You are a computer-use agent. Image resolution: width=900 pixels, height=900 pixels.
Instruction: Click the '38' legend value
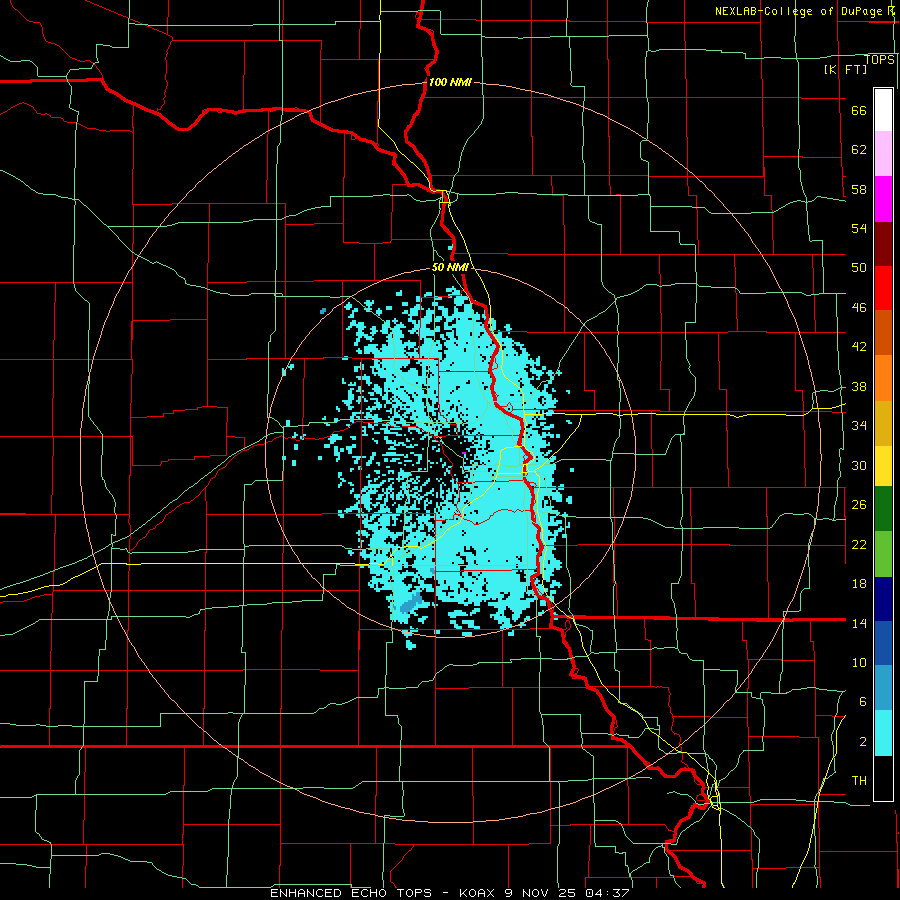pos(859,387)
